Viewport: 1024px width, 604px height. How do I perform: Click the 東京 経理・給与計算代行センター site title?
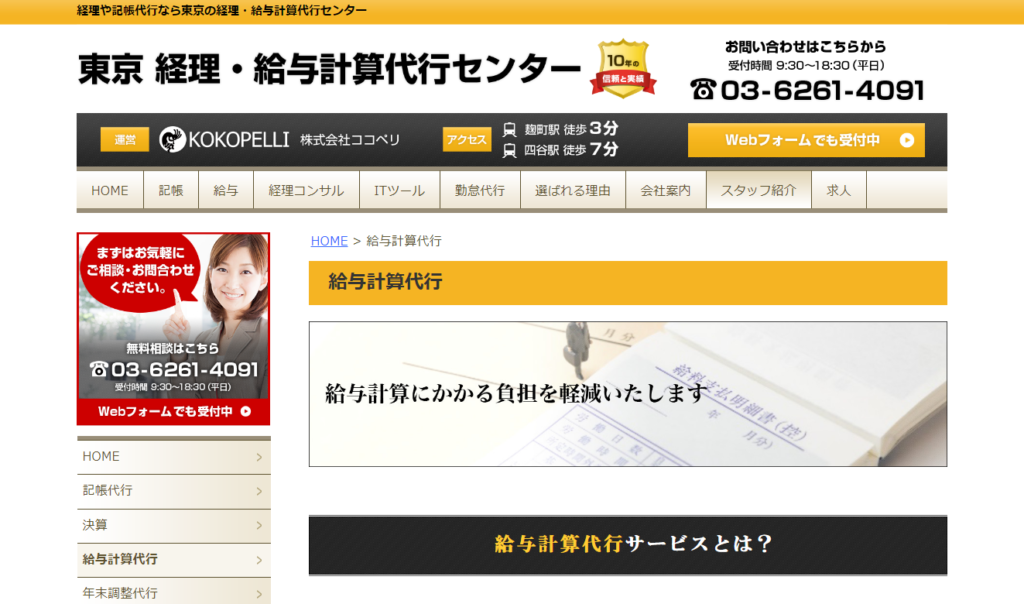point(329,69)
